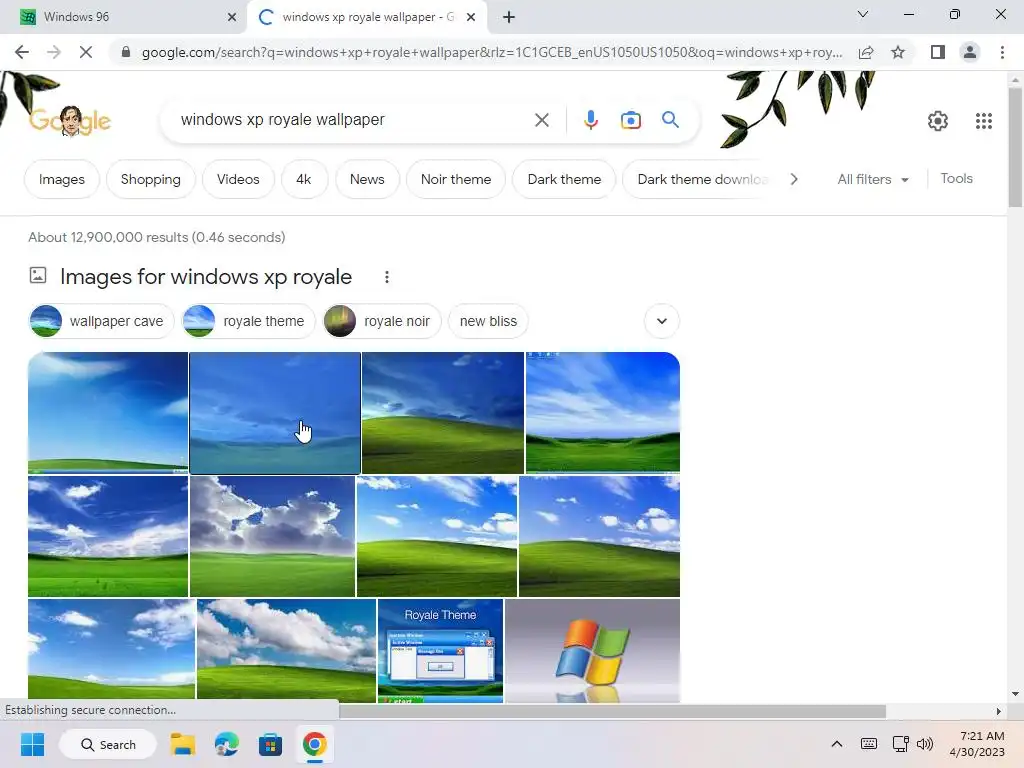
Task: Expand more image suggestion chips
Action: pyautogui.click(x=662, y=321)
